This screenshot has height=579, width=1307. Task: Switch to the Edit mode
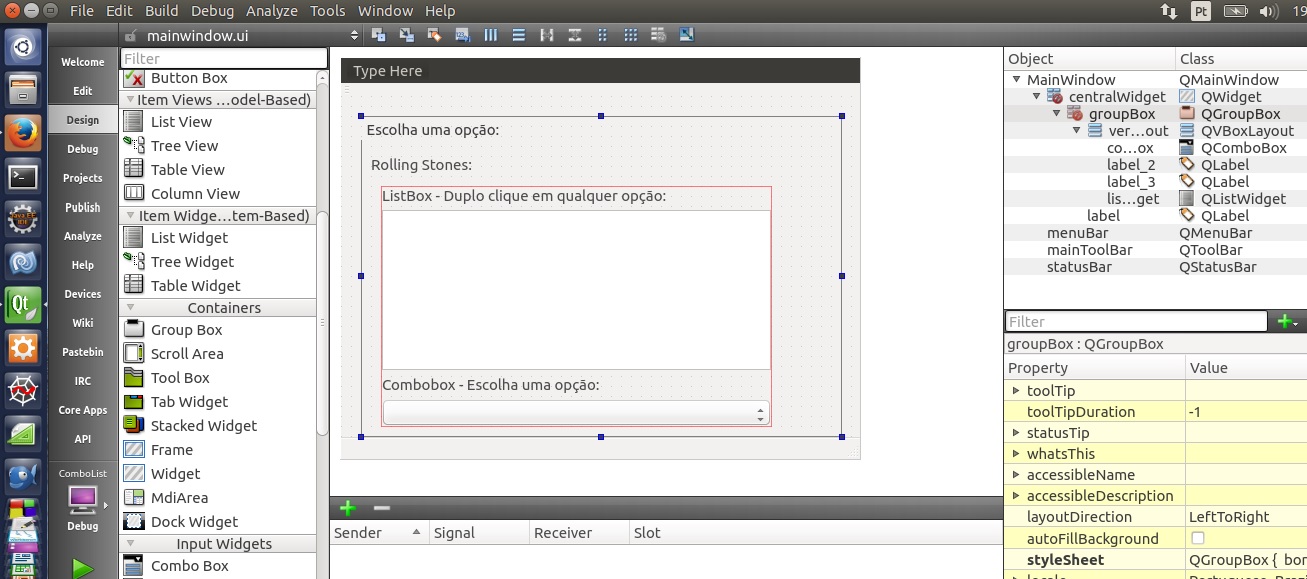pos(82,91)
